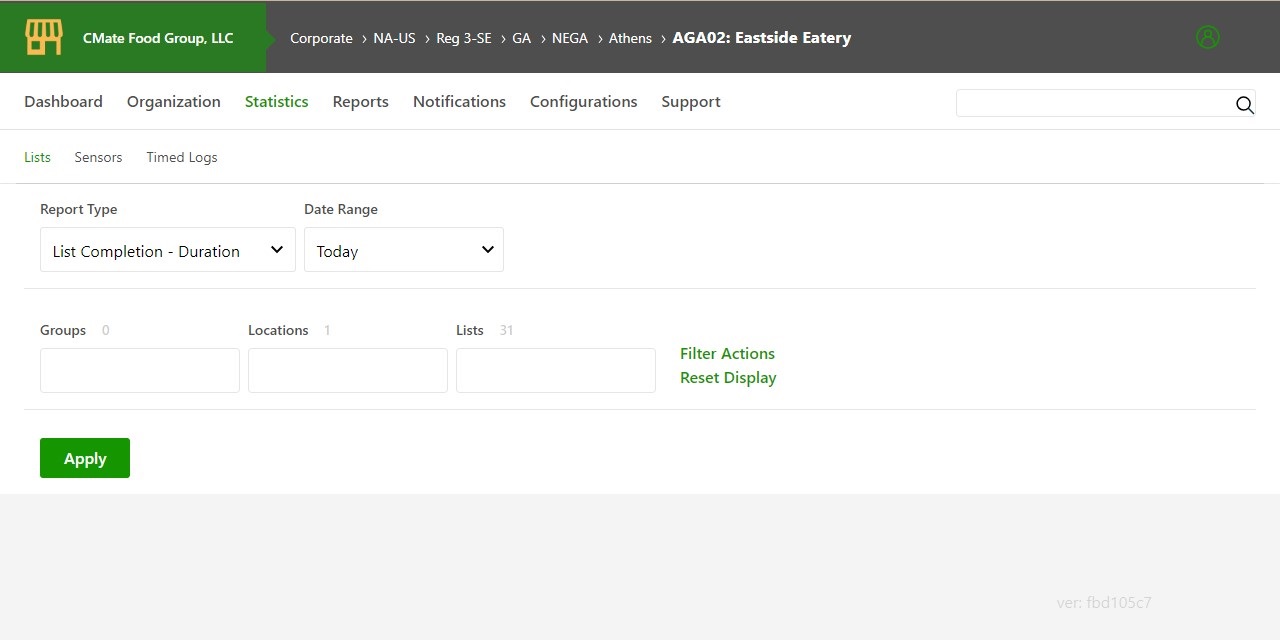Image resolution: width=1280 pixels, height=640 pixels.
Task: Open the Reports menu item
Action: (x=360, y=102)
